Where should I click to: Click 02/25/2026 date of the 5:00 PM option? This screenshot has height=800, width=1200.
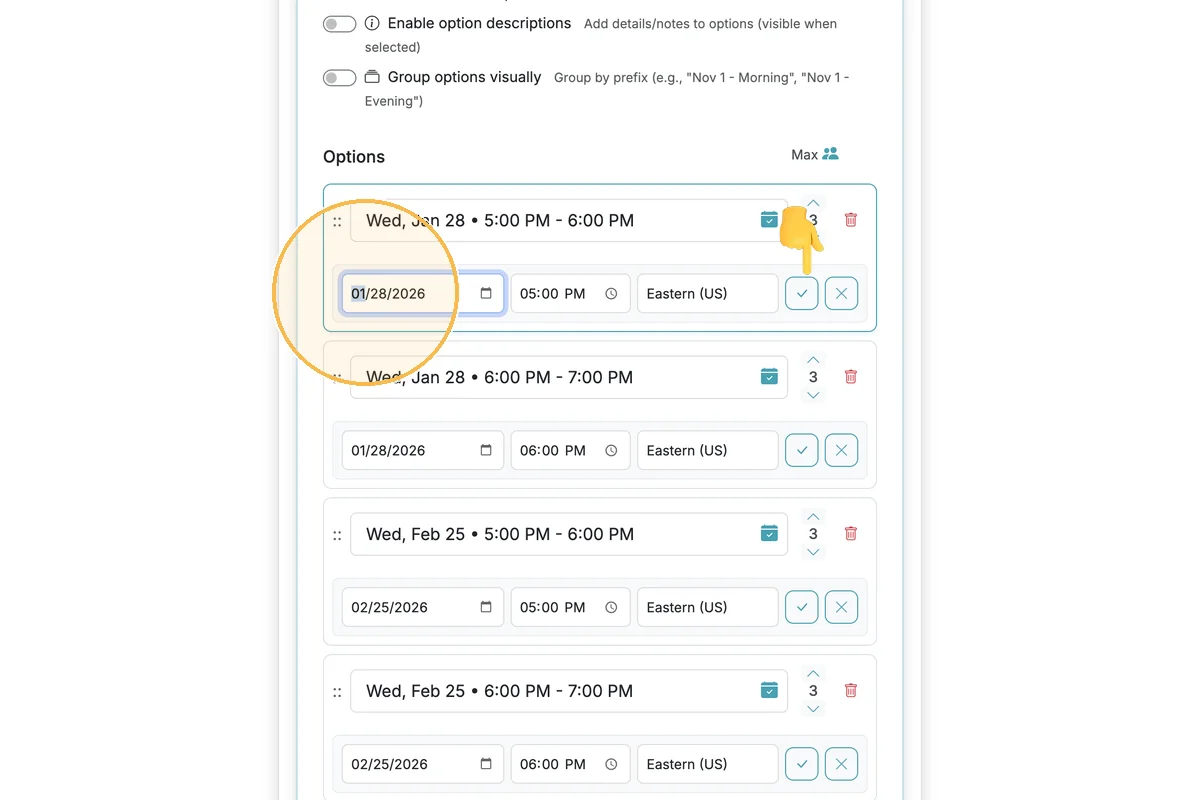point(423,608)
